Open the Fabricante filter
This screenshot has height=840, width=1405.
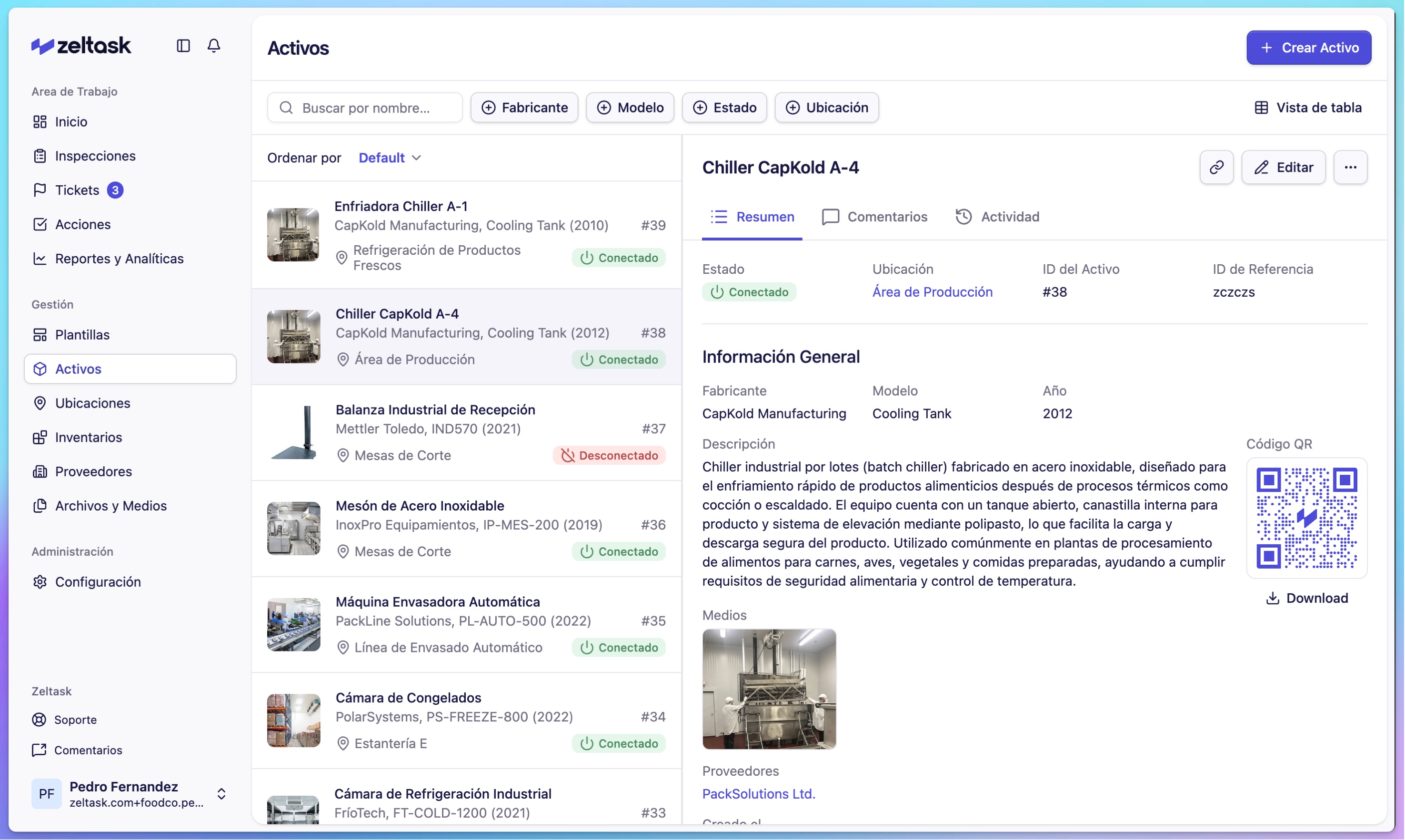(x=524, y=107)
